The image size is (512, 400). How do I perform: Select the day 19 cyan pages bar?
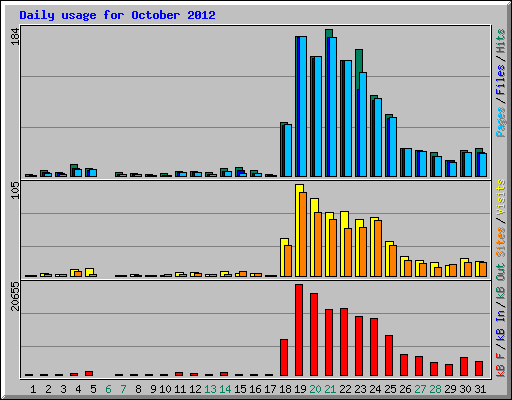pyautogui.click(x=303, y=106)
